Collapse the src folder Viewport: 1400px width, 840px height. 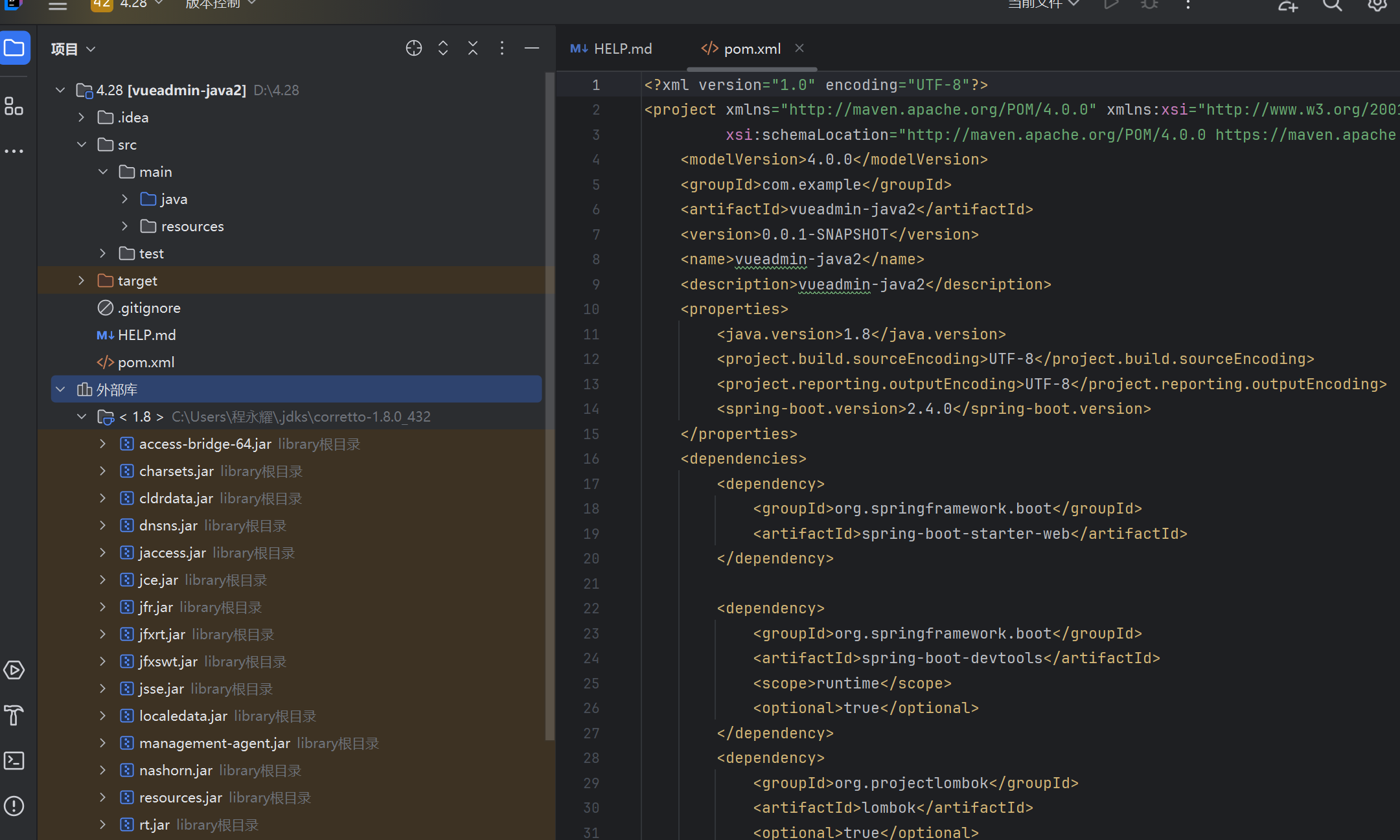pyautogui.click(x=82, y=144)
